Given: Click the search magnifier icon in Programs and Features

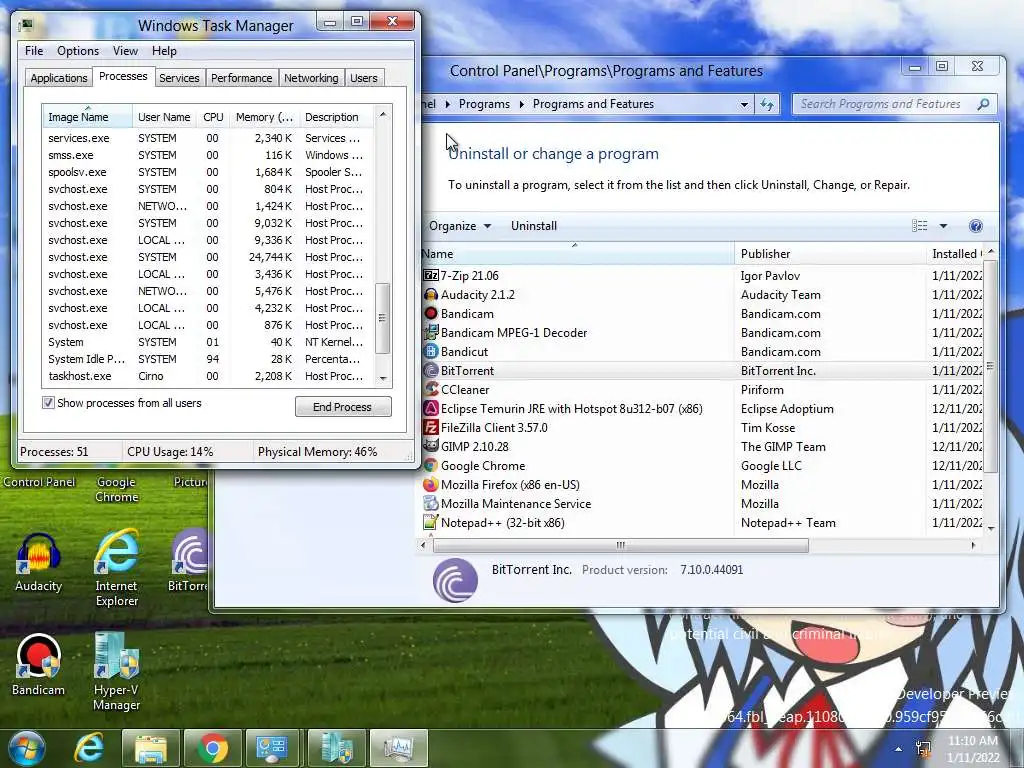Looking at the screenshot, I should (x=983, y=104).
